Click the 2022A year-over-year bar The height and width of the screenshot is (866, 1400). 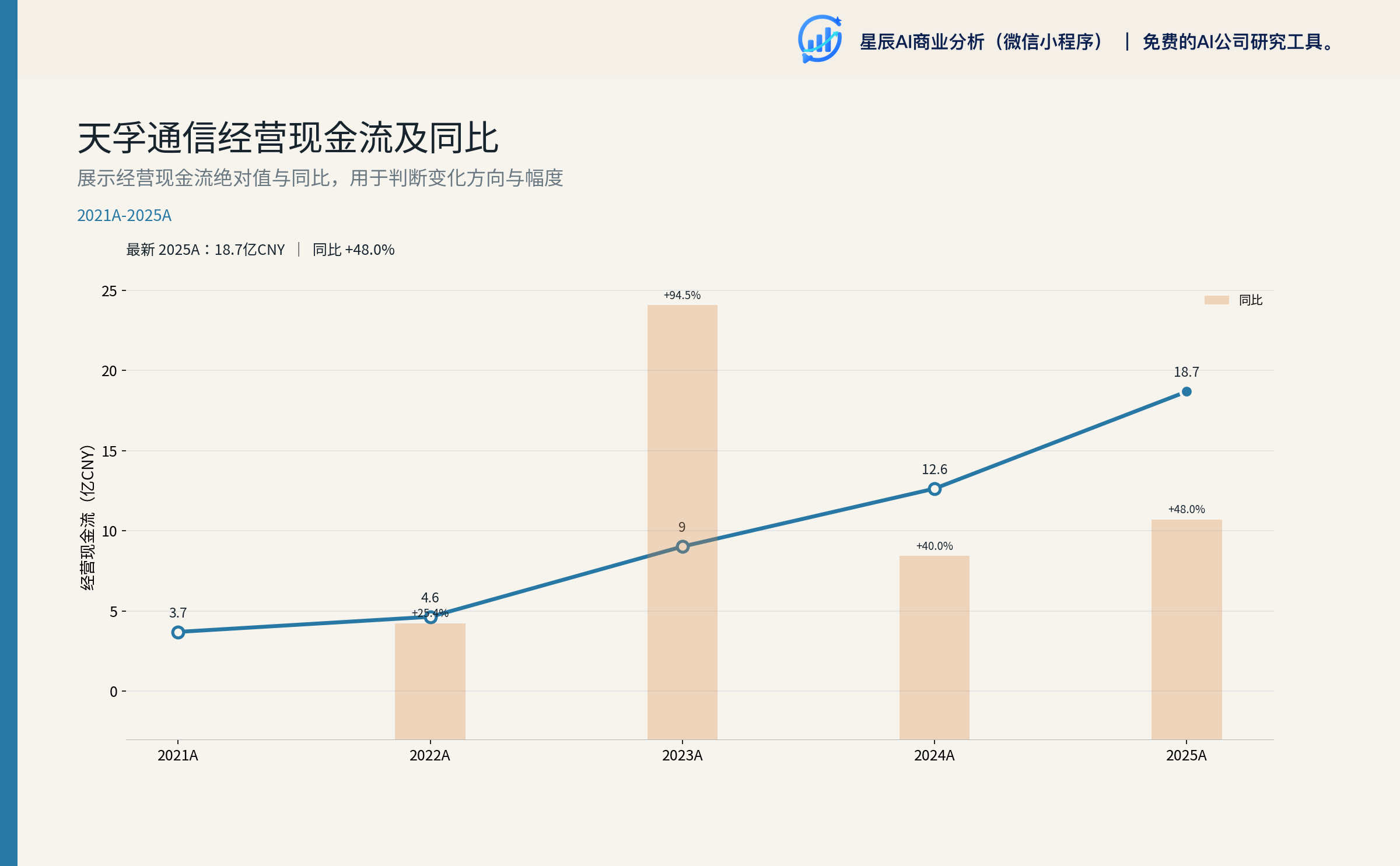point(430,681)
